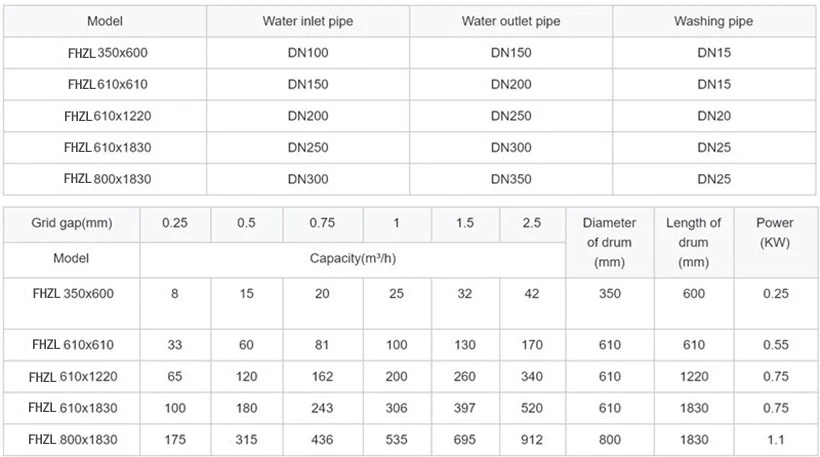Screen dimensions: 820x457
Task: Select the Power (KW) column header
Action: 776,232
